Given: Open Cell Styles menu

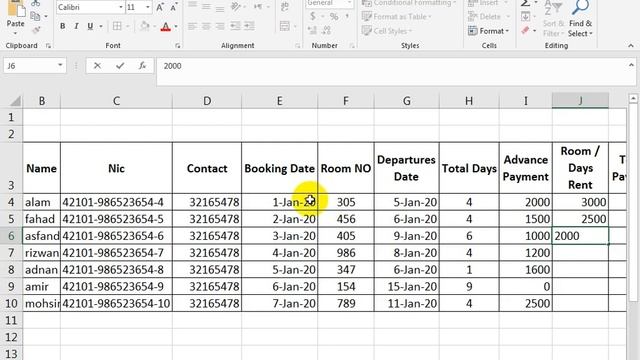Looking at the screenshot, I should click(x=387, y=31).
